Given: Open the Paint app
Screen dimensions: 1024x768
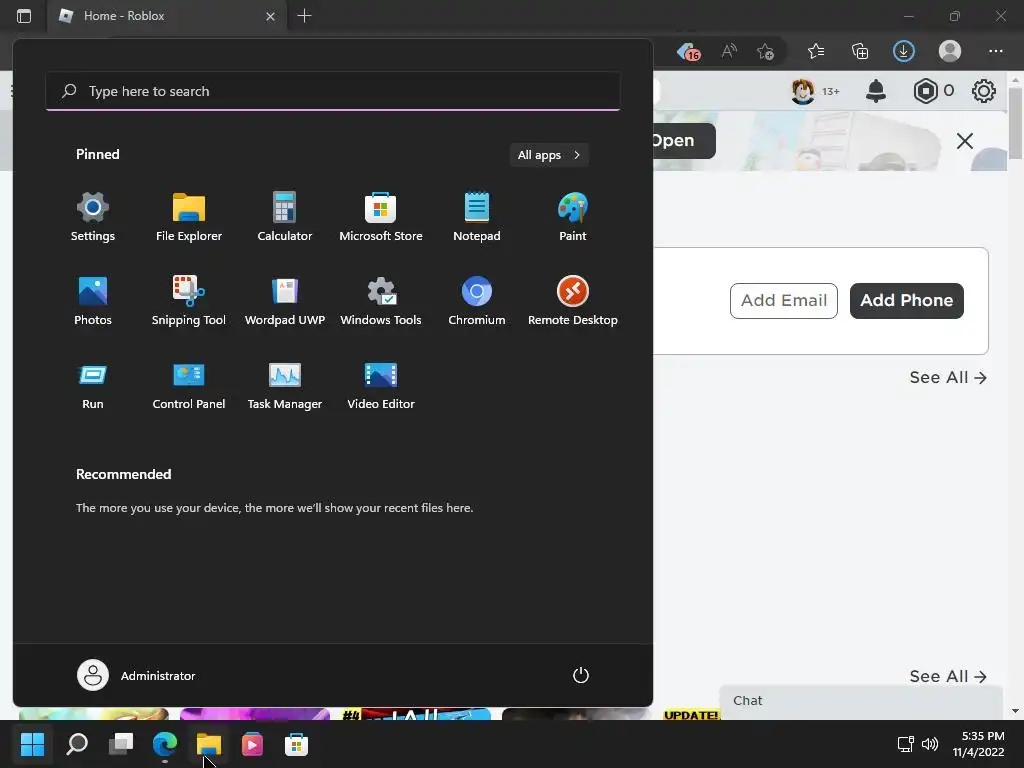Looking at the screenshot, I should [x=573, y=217].
